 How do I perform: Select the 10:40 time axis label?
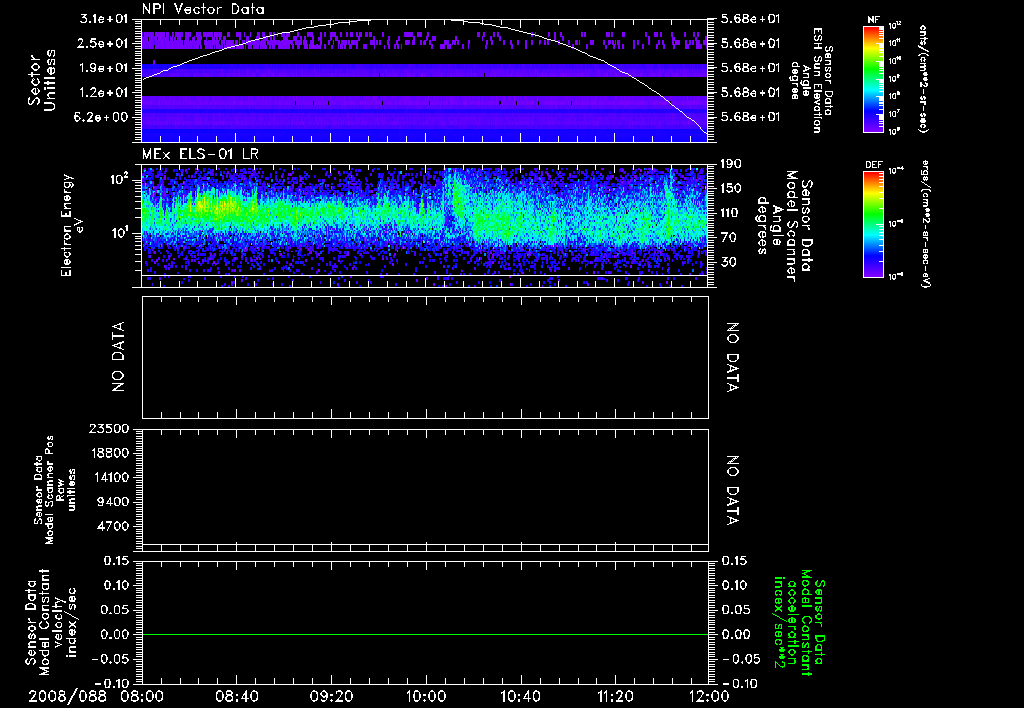[x=521, y=695]
